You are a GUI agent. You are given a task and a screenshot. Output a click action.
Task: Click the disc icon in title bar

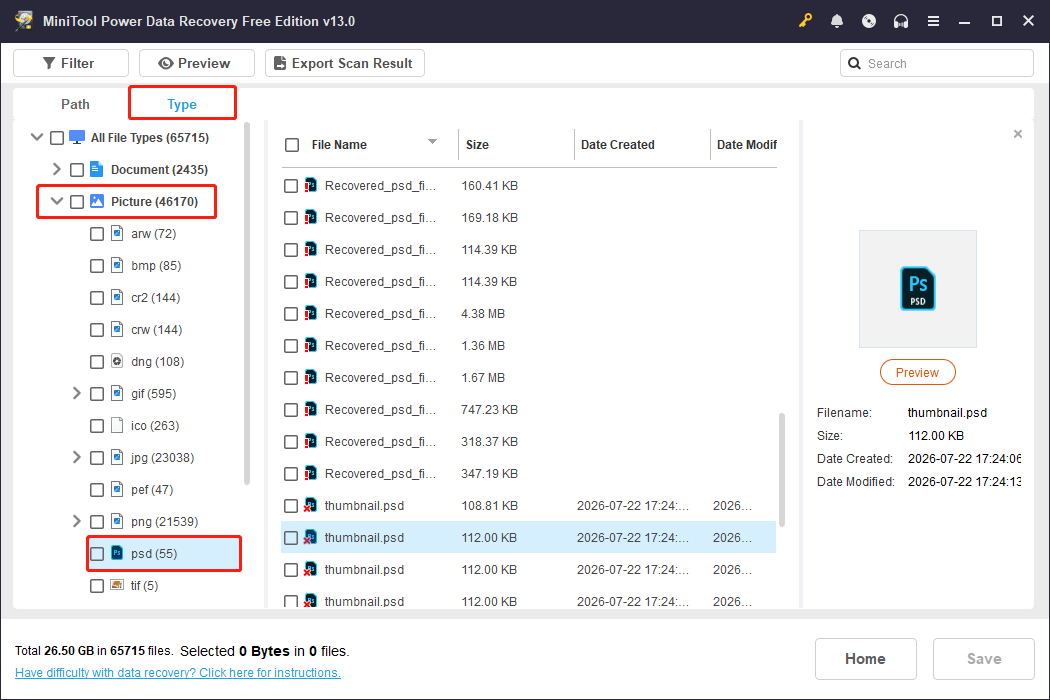[x=869, y=21]
